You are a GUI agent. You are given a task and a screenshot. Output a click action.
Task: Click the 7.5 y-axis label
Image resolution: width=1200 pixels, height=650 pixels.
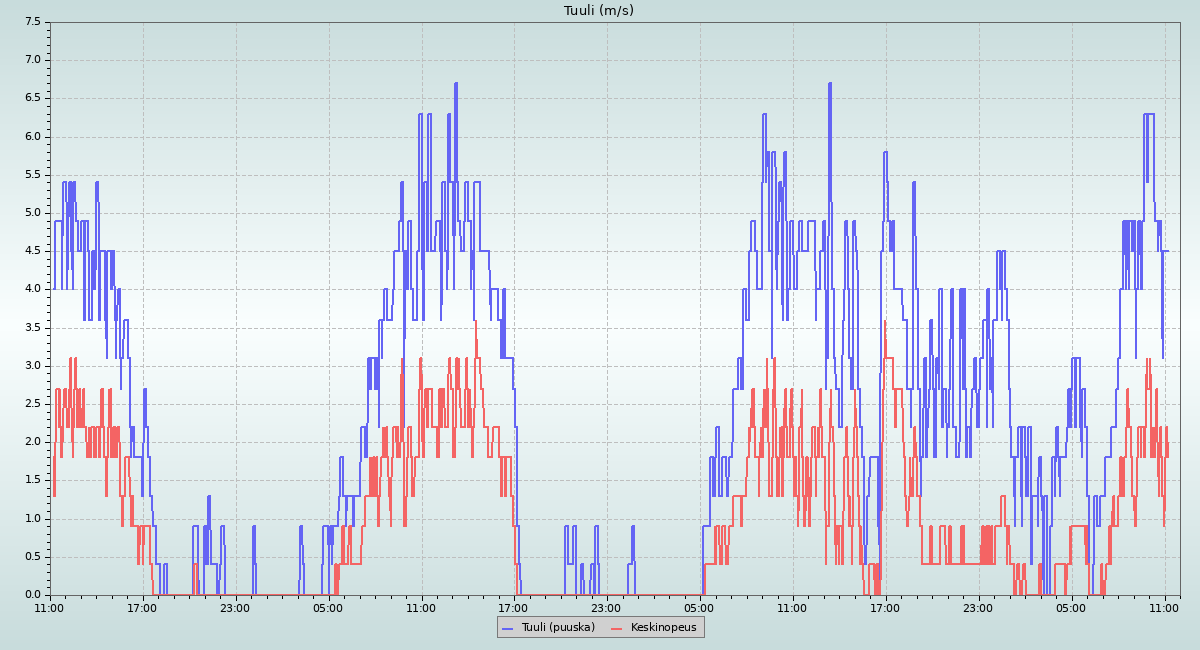coord(32,21)
